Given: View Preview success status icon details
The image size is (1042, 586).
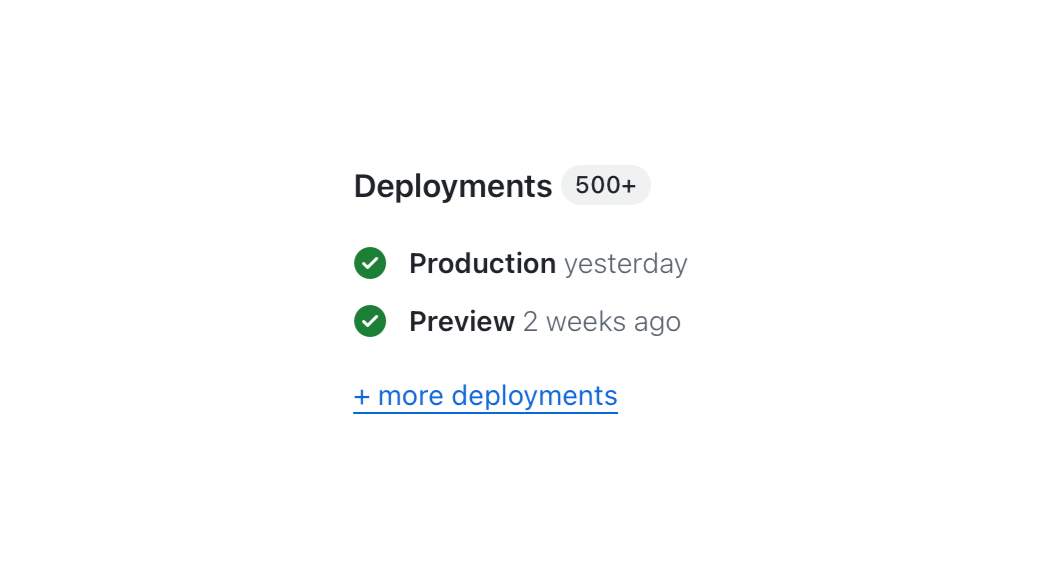Looking at the screenshot, I should tap(370, 321).
